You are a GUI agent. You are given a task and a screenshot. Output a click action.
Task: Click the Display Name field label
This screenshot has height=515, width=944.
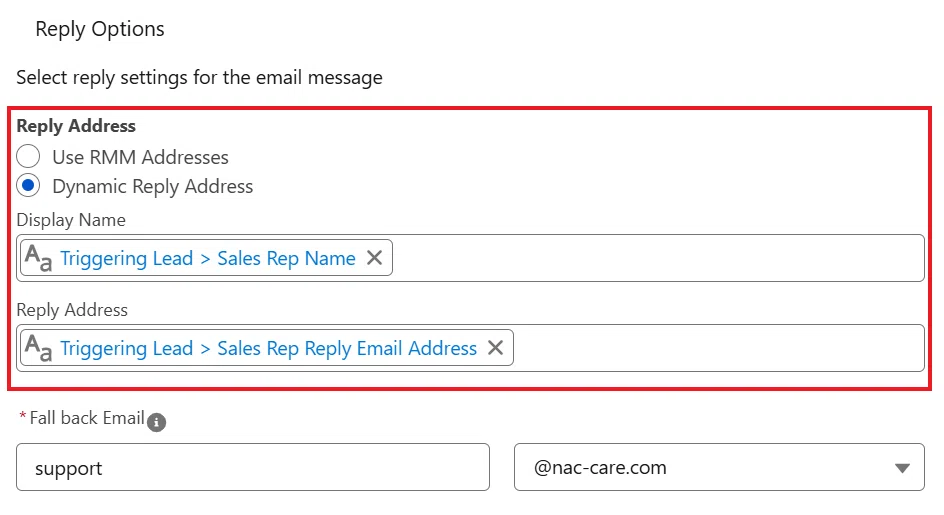[71, 220]
